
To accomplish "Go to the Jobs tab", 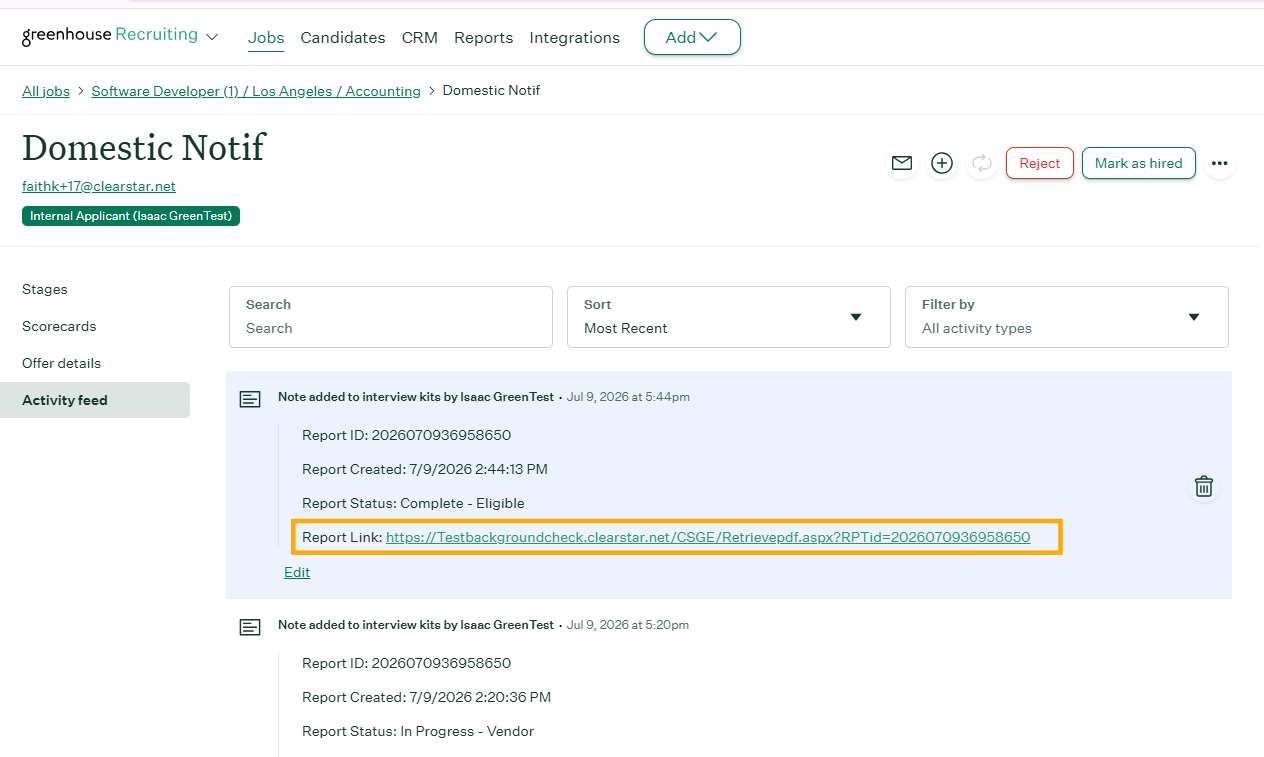I will (x=266, y=38).
